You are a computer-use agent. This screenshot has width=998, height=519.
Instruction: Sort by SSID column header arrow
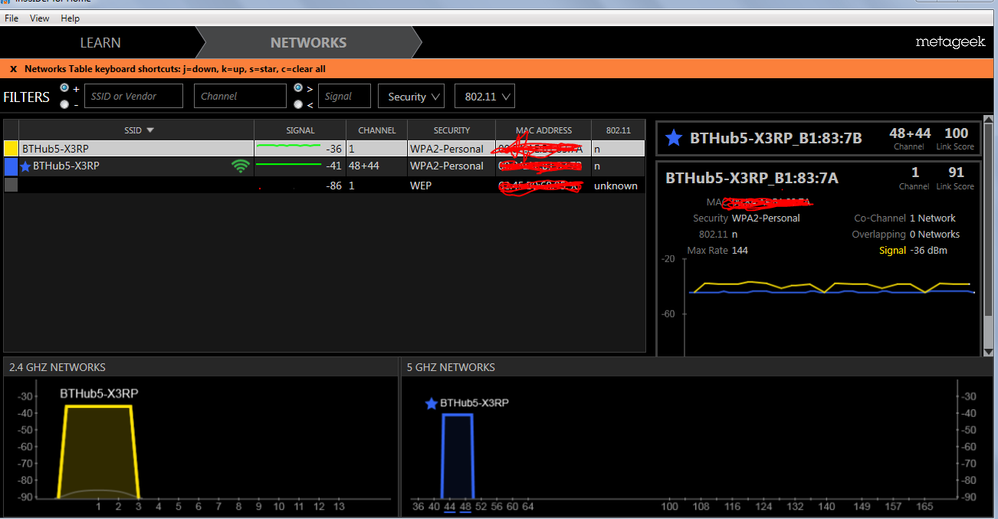[150, 130]
